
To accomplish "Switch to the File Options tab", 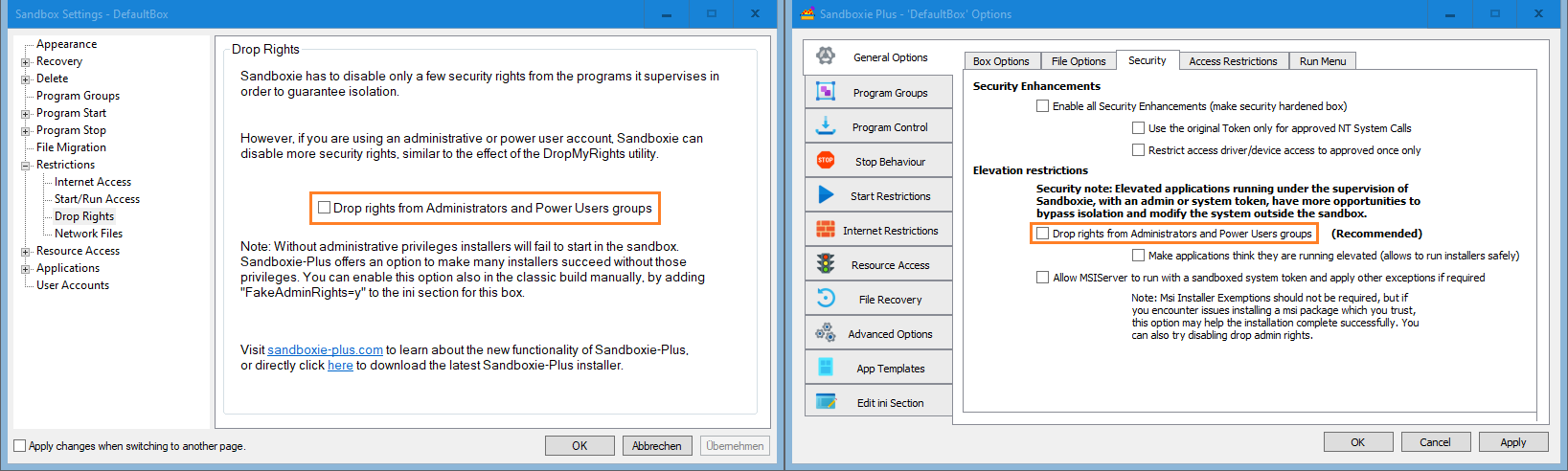I will (x=1078, y=61).
